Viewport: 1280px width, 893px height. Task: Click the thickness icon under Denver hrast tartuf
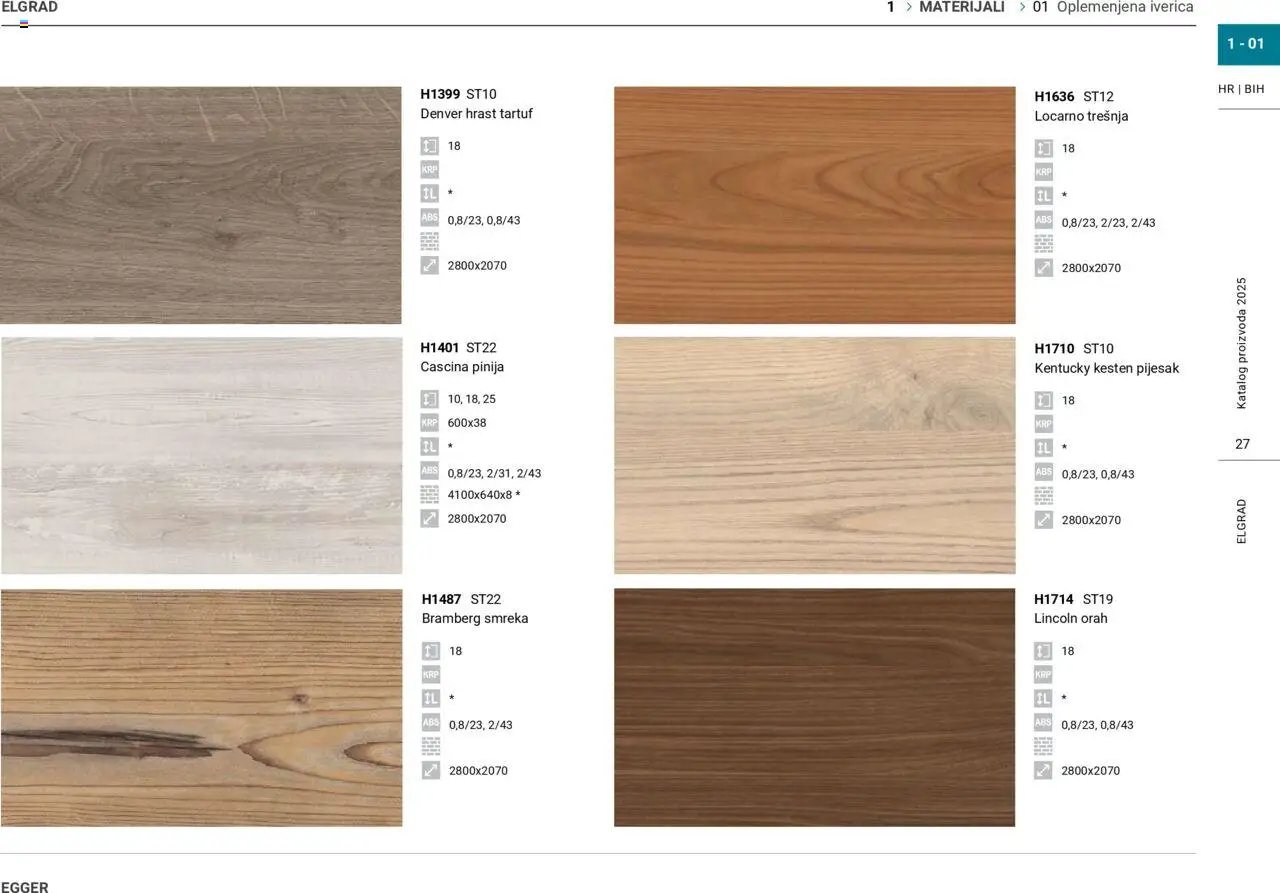coord(429,146)
